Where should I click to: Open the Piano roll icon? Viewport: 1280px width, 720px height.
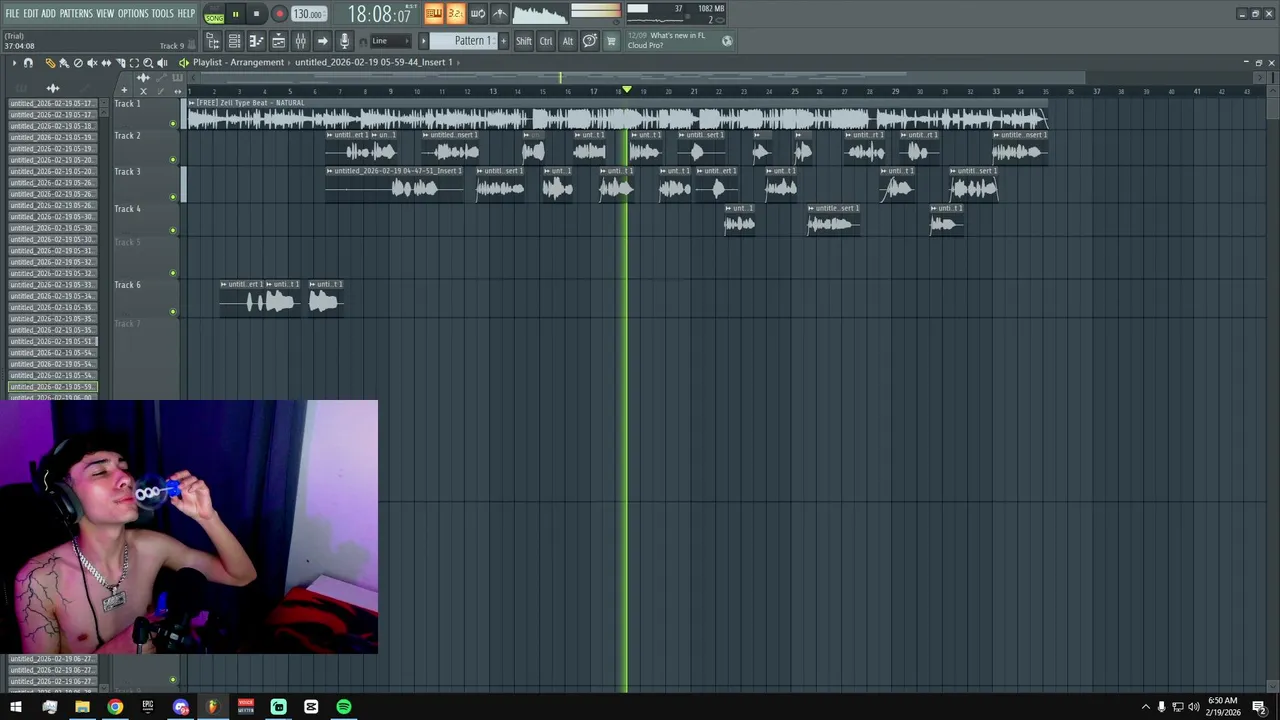pyautogui.click(x=256, y=41)
